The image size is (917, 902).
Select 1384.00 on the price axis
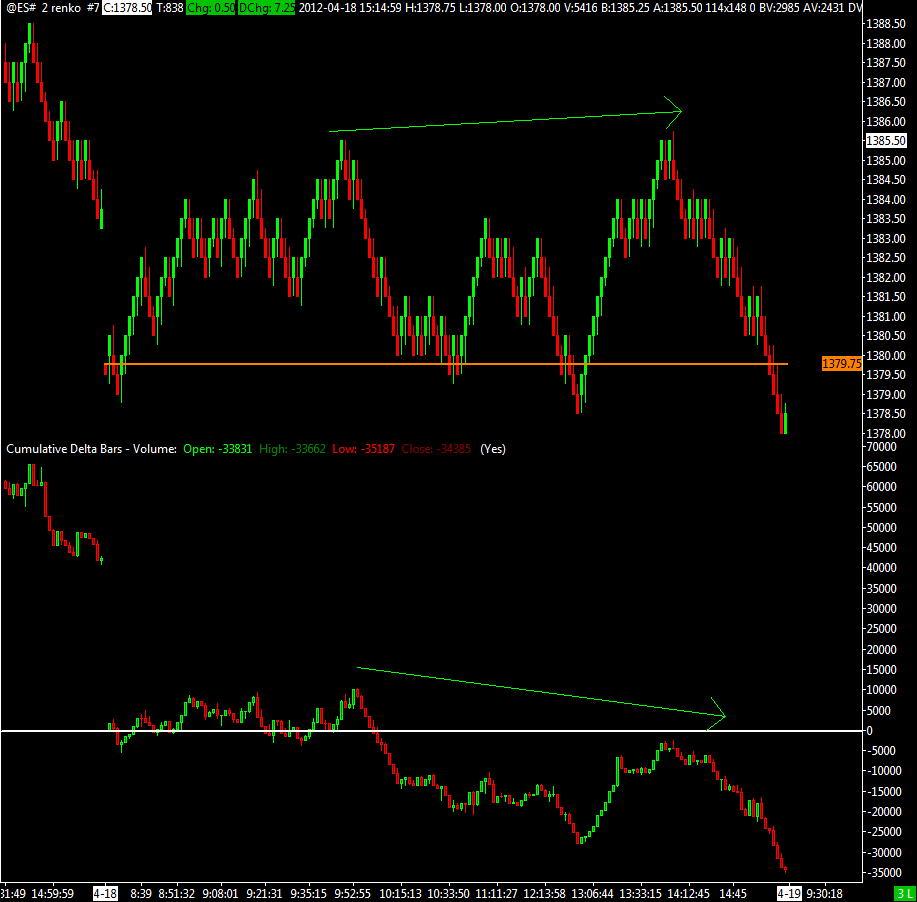pyautogui.click(x=886, y=199)
